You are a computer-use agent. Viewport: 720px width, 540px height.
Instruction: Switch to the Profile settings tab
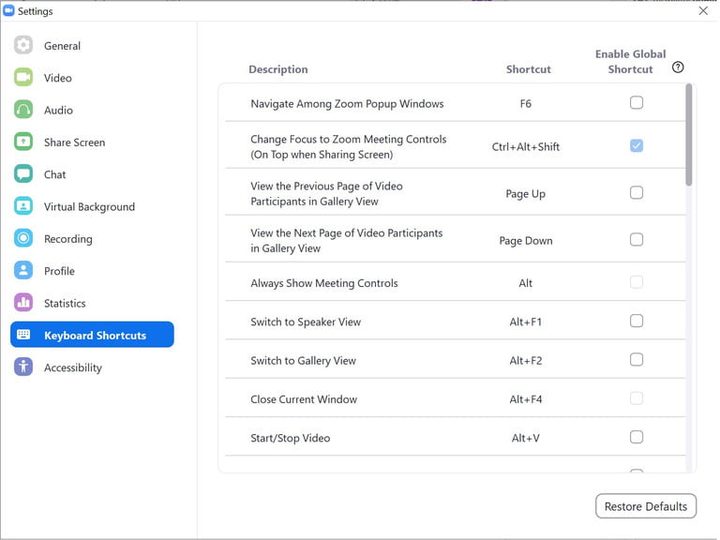tap(59, 271)
